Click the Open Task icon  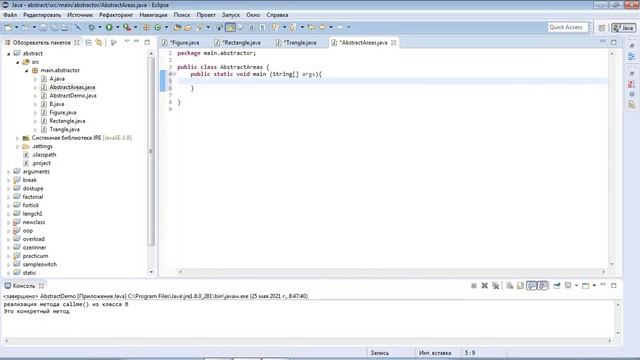(188, 27)
